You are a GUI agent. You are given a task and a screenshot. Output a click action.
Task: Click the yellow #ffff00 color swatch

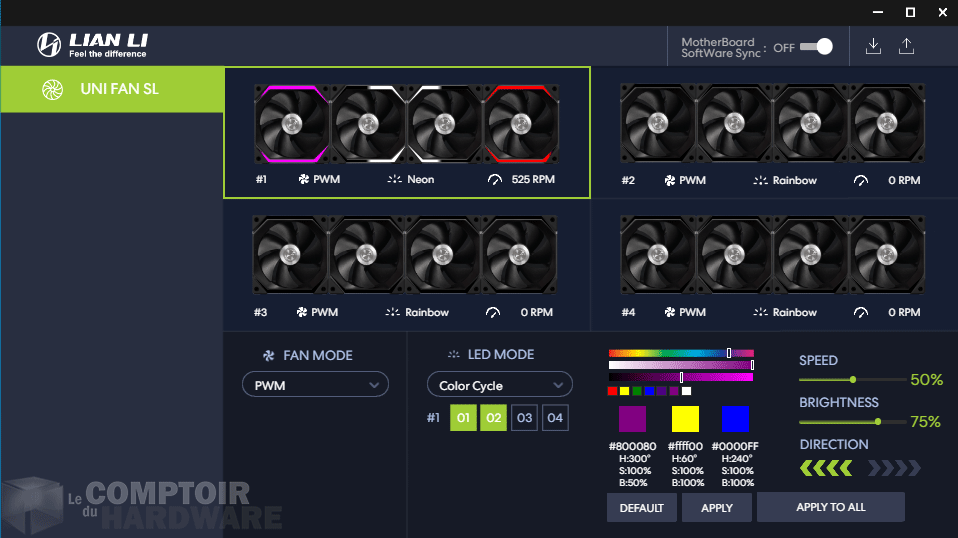point(685,418)
